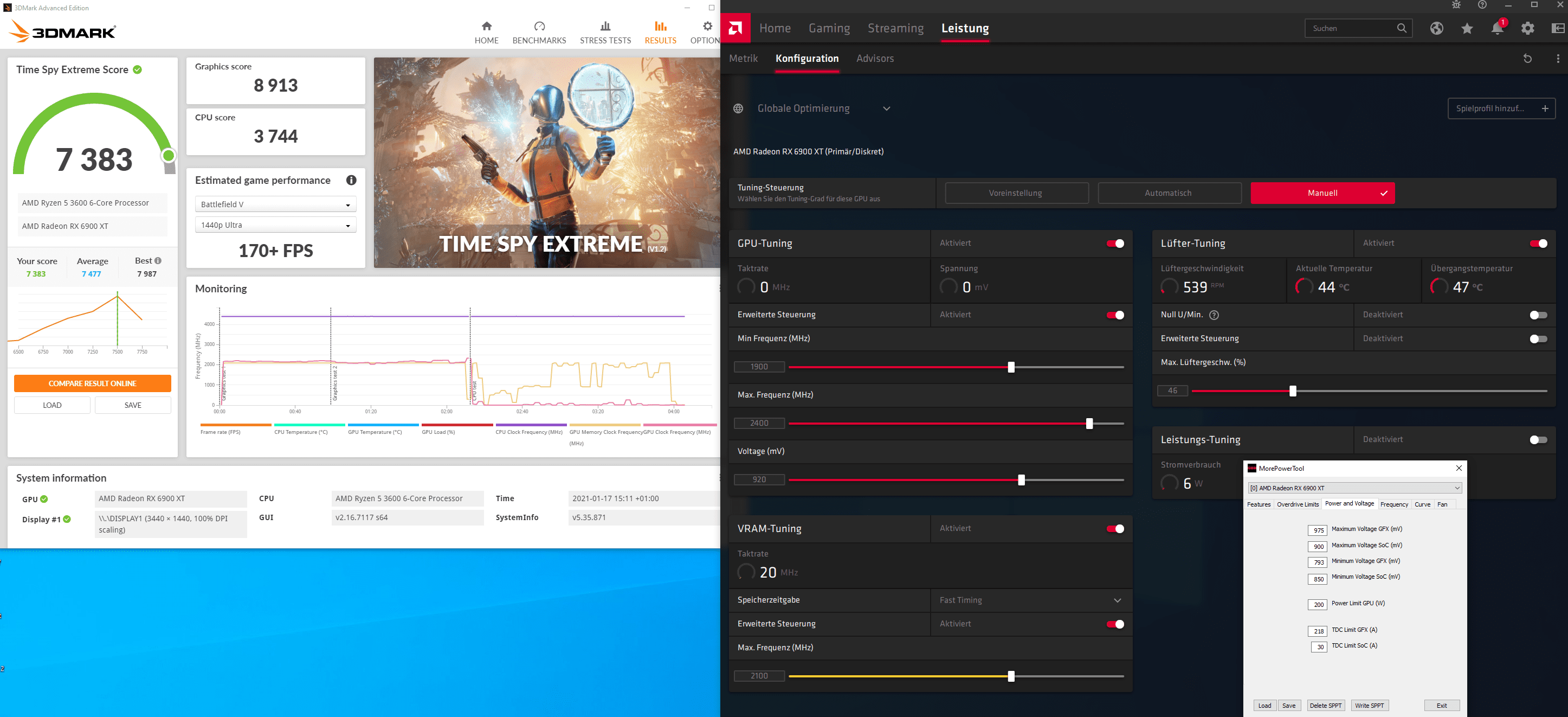This screenshot has width=1568, height=717.
Task: Open the Advisors sub-tab
Action: click(x=875, y=59)
